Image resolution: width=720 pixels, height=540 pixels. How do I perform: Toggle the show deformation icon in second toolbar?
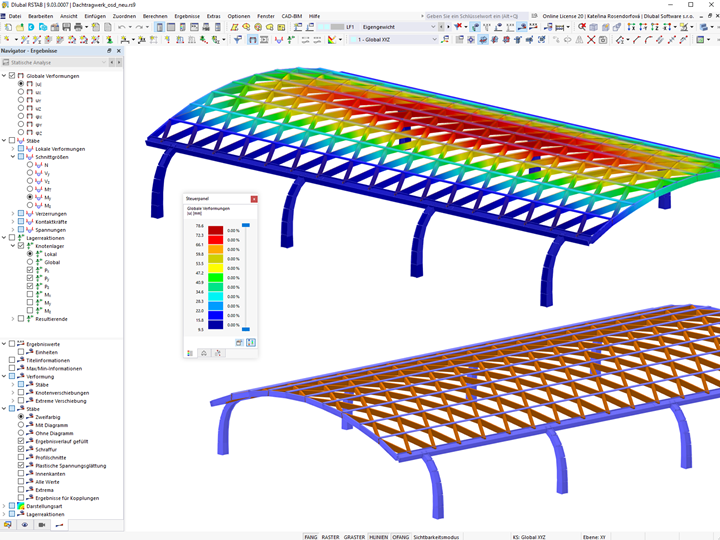[x=252, y=39]
